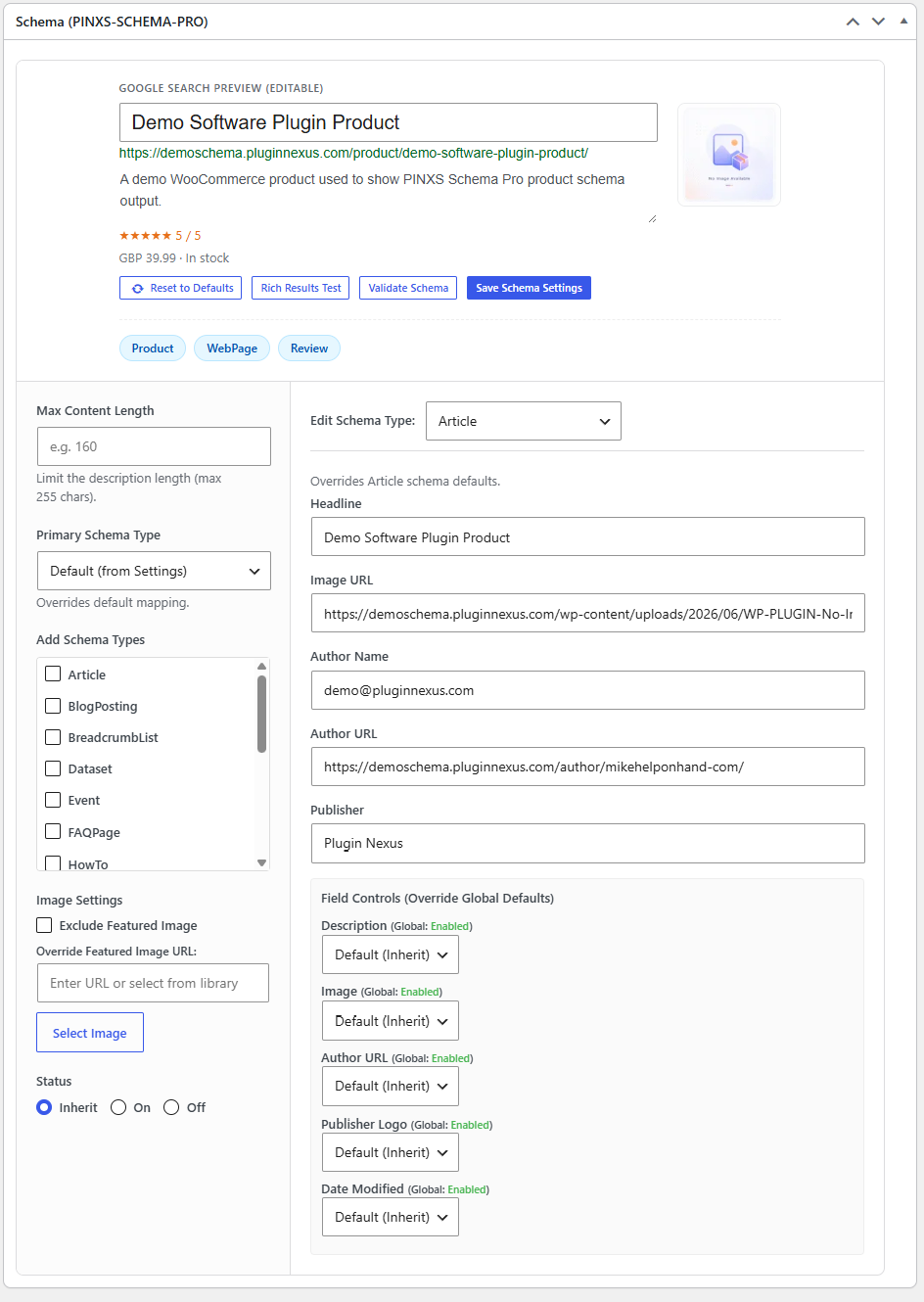Select the Inherit status radio
924x1302 pixels.
click(44, 1107)
